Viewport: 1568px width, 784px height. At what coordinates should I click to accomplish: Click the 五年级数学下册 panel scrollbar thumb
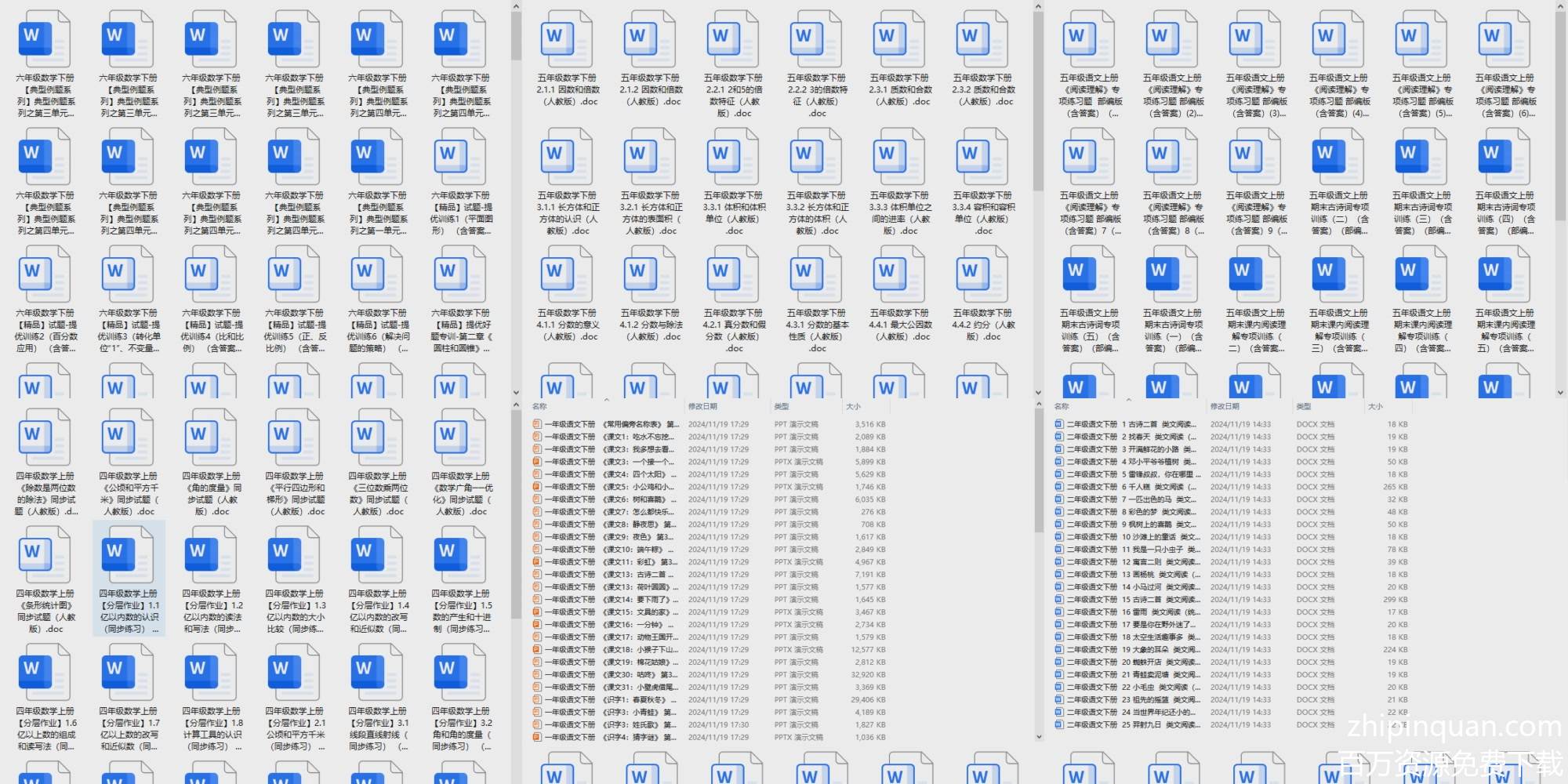pos(1038,102)
